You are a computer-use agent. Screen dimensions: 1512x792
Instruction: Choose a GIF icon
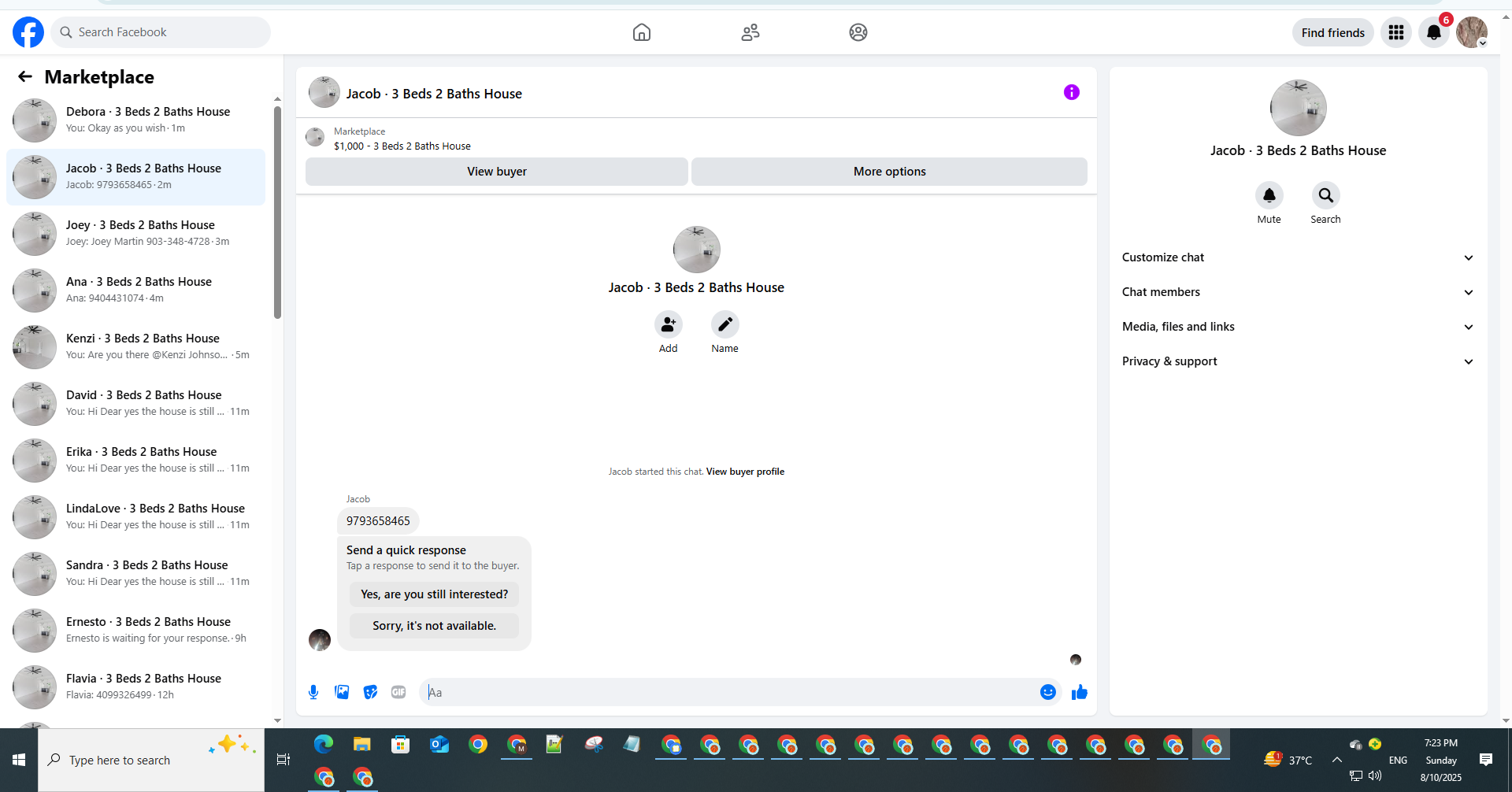click(398, 692)
